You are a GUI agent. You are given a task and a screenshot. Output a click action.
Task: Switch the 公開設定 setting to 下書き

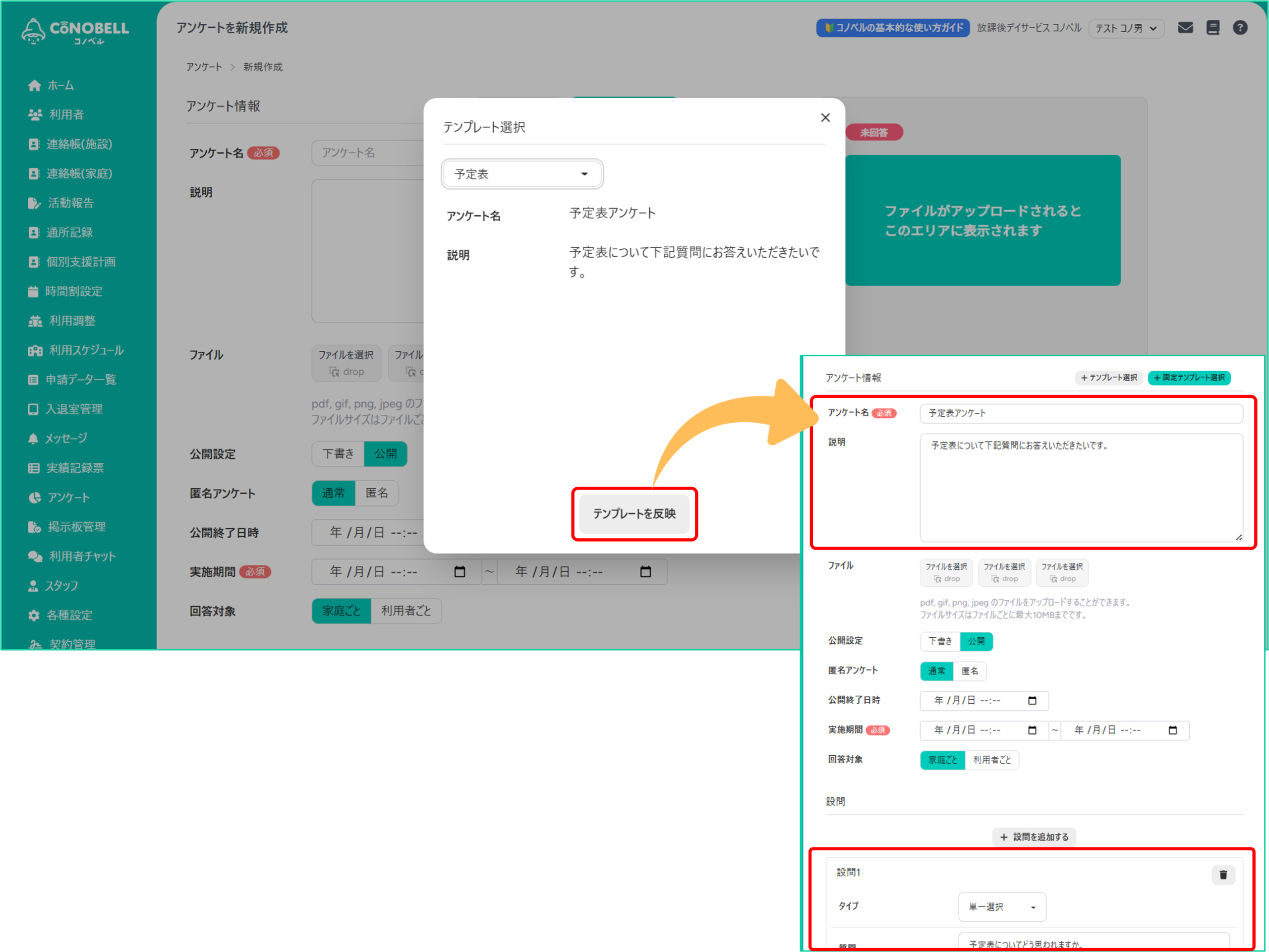940,641
